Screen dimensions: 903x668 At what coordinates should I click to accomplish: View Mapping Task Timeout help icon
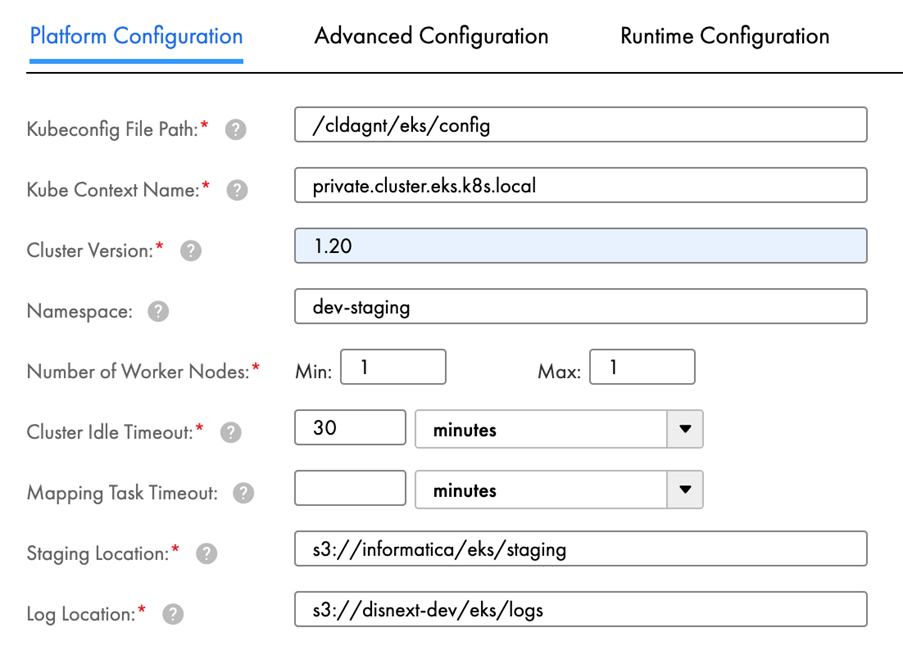243,493
